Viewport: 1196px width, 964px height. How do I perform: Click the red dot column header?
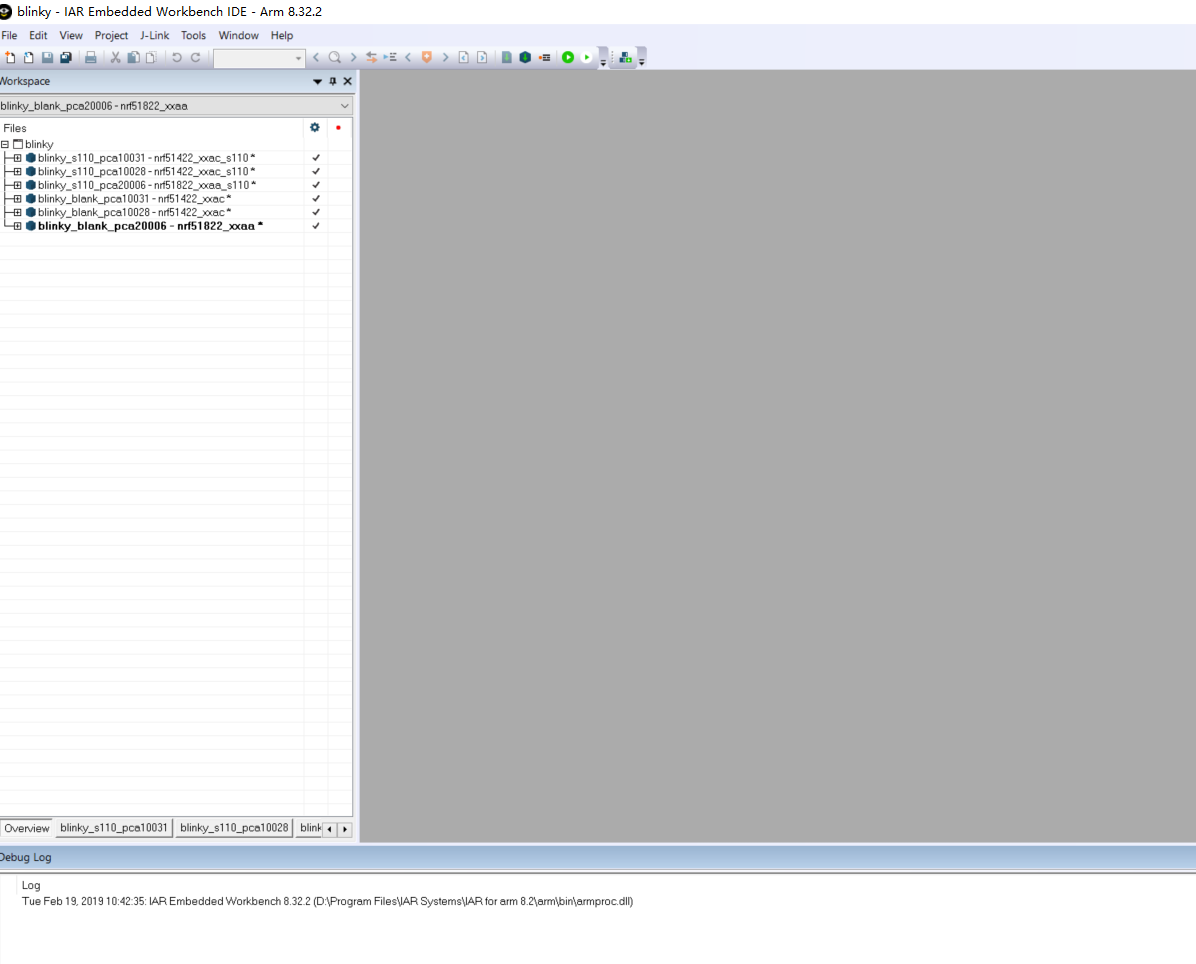(x=339, y=127)
